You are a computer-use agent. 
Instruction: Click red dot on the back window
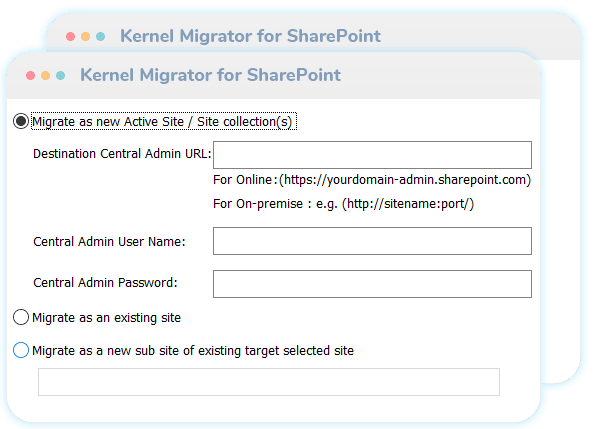(x=70, y=37)
